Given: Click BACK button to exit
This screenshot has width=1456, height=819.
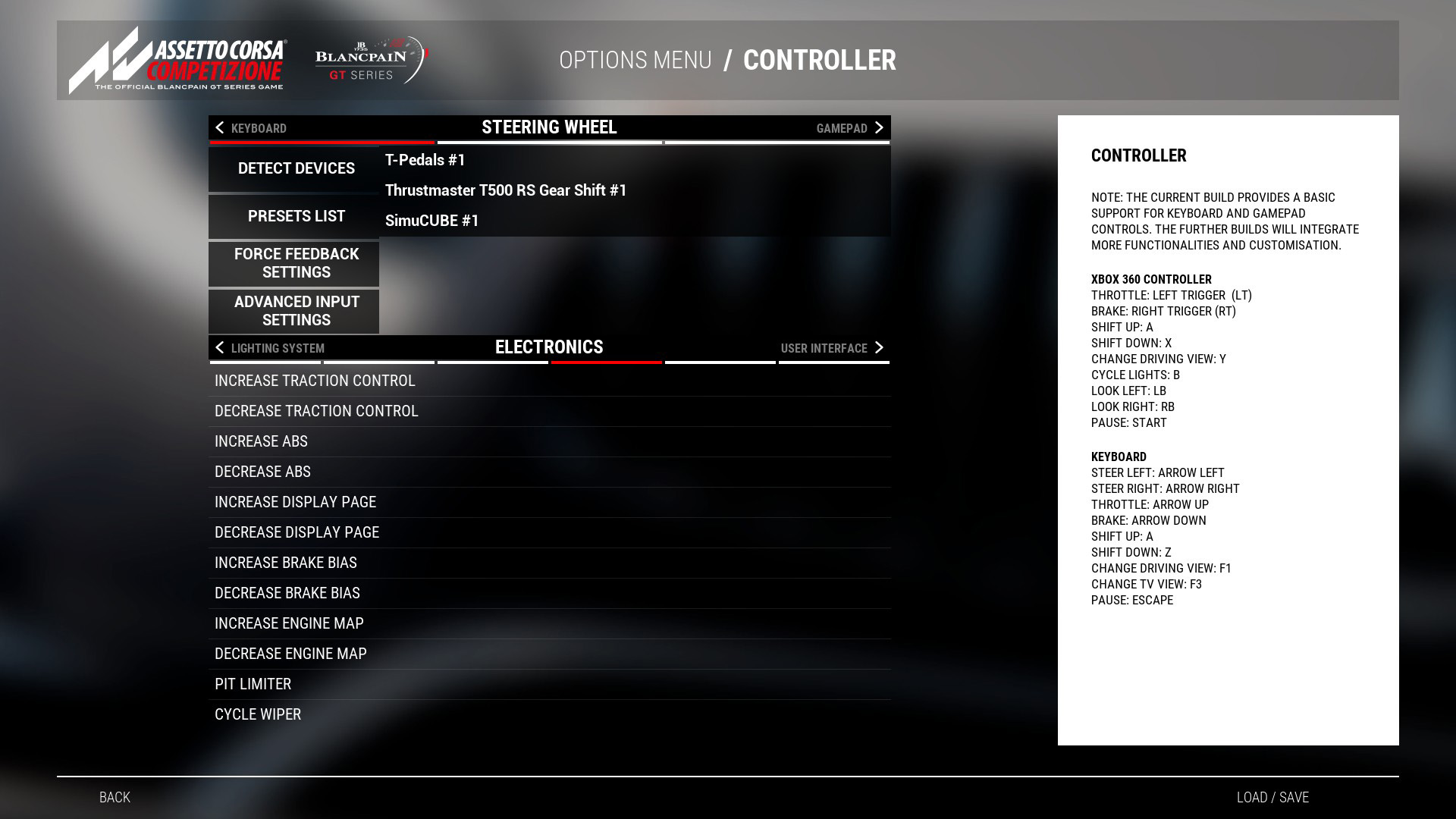Looking at the screenshot, I should (x=115, y=797).
